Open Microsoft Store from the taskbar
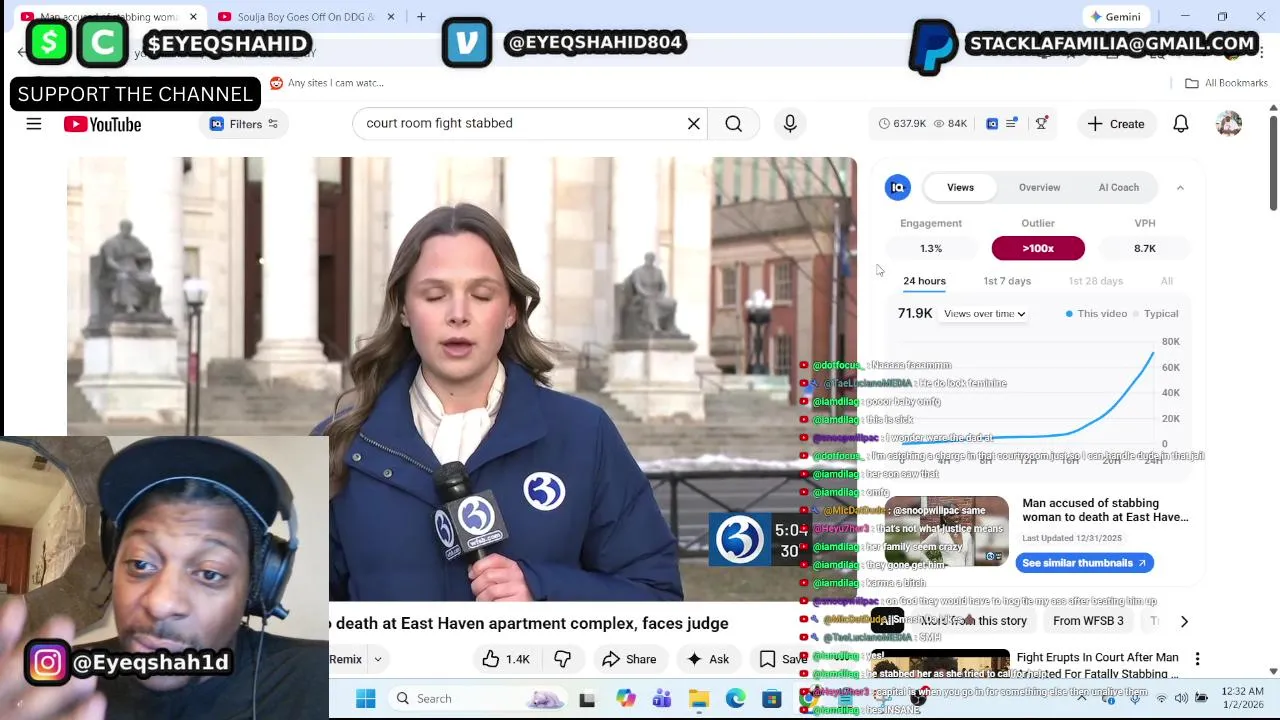The image size is (1280, 720). 772,698
